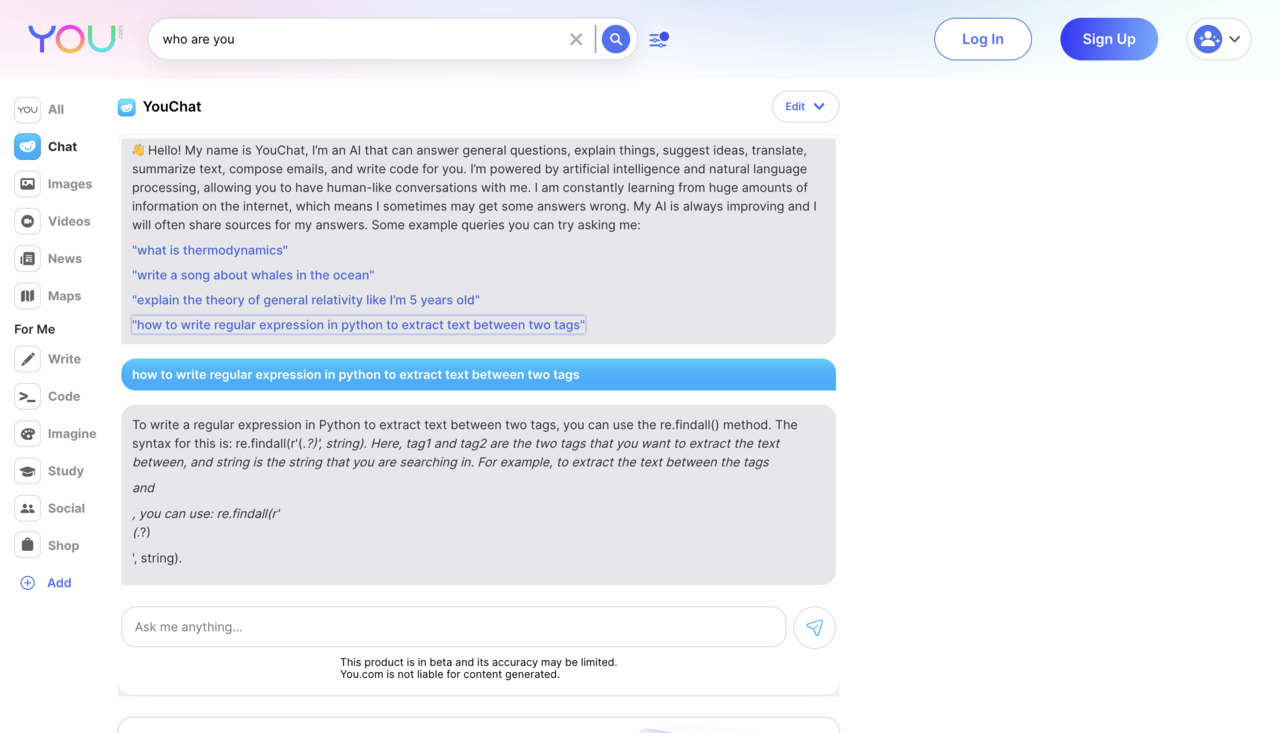
Task: Open the Images tab
Action: click(x=53, y=184)
